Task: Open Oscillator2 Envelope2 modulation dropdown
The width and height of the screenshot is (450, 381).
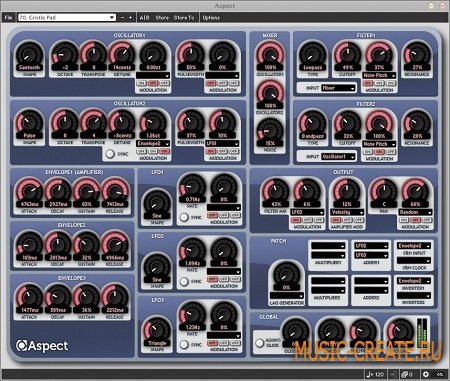Action: (x=153, y=144)
